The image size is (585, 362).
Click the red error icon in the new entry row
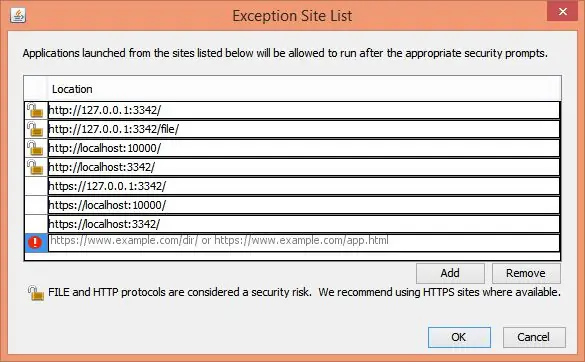[x=35, y=242]
